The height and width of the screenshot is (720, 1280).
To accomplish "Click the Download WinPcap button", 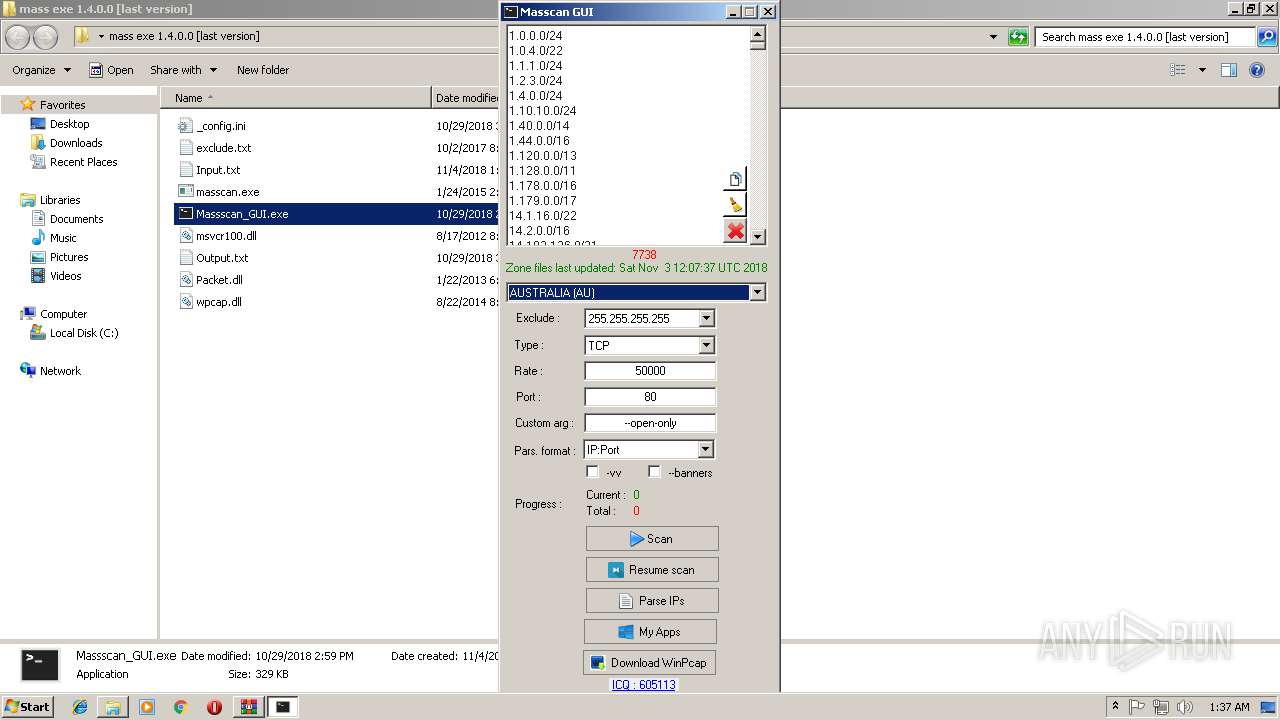I will pyautogui.click(x=650, y=663).
